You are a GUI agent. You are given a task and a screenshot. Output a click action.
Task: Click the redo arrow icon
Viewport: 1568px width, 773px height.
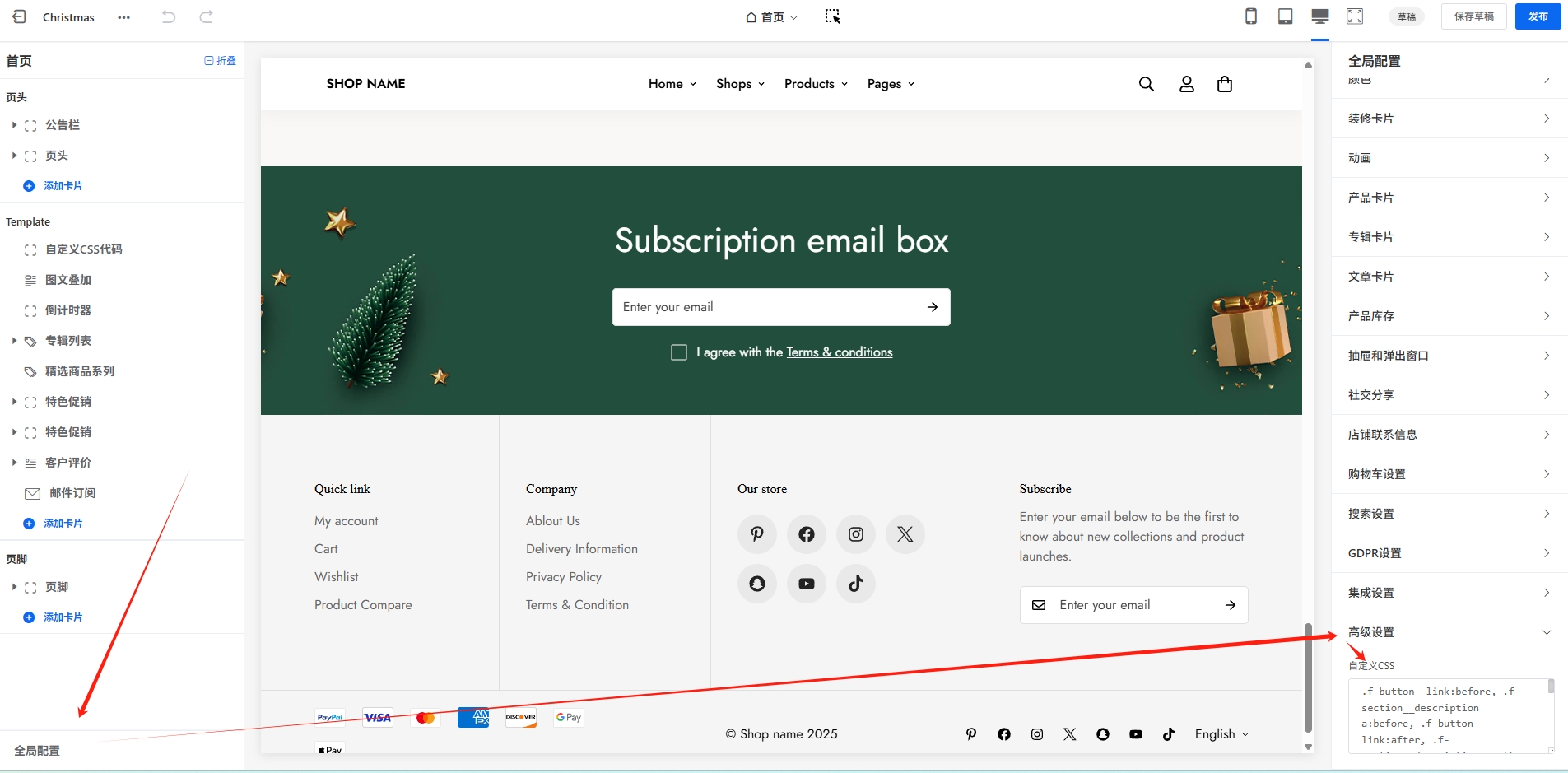click(x=207, y=16)
